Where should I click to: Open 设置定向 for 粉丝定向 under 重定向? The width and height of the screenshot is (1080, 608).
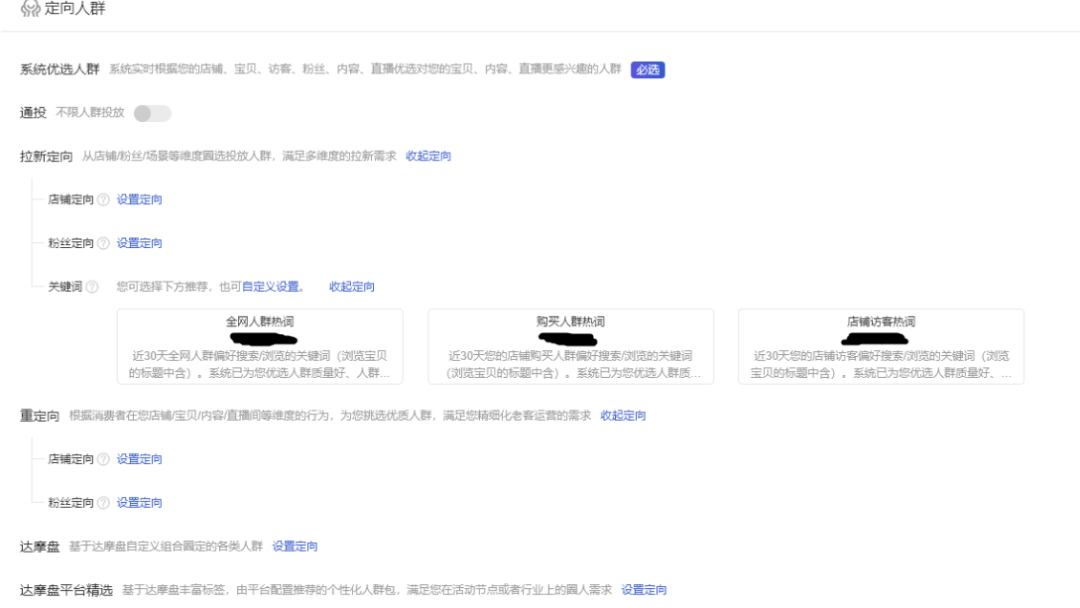coord(139,502)
